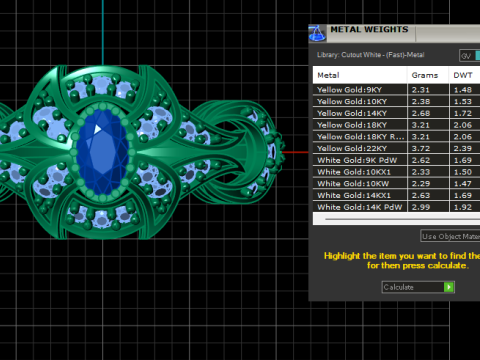480x360 pixels.
Task: Select the White Gold:9K PdW row
Action: pos(396,160)
